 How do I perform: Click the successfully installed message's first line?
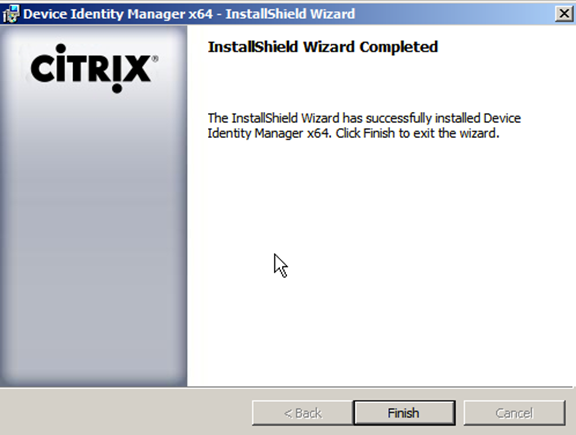[364, 118]
